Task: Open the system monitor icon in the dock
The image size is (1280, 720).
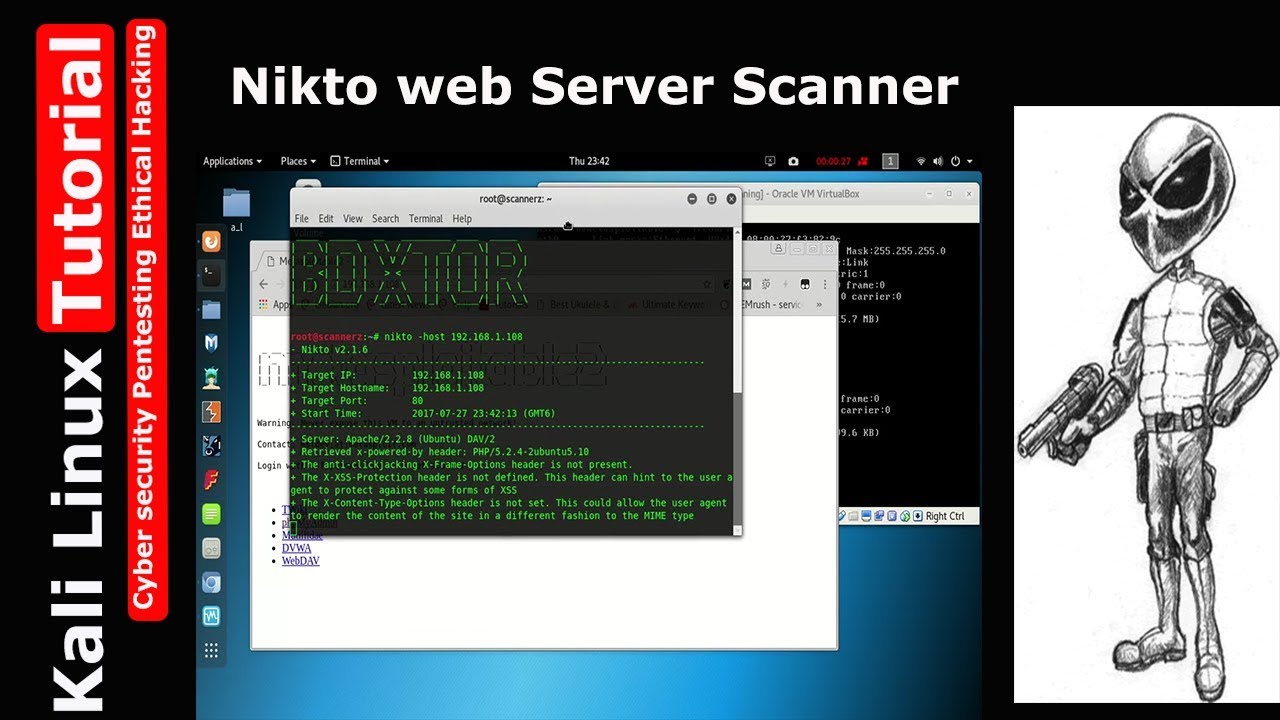Action: [211, 616]
